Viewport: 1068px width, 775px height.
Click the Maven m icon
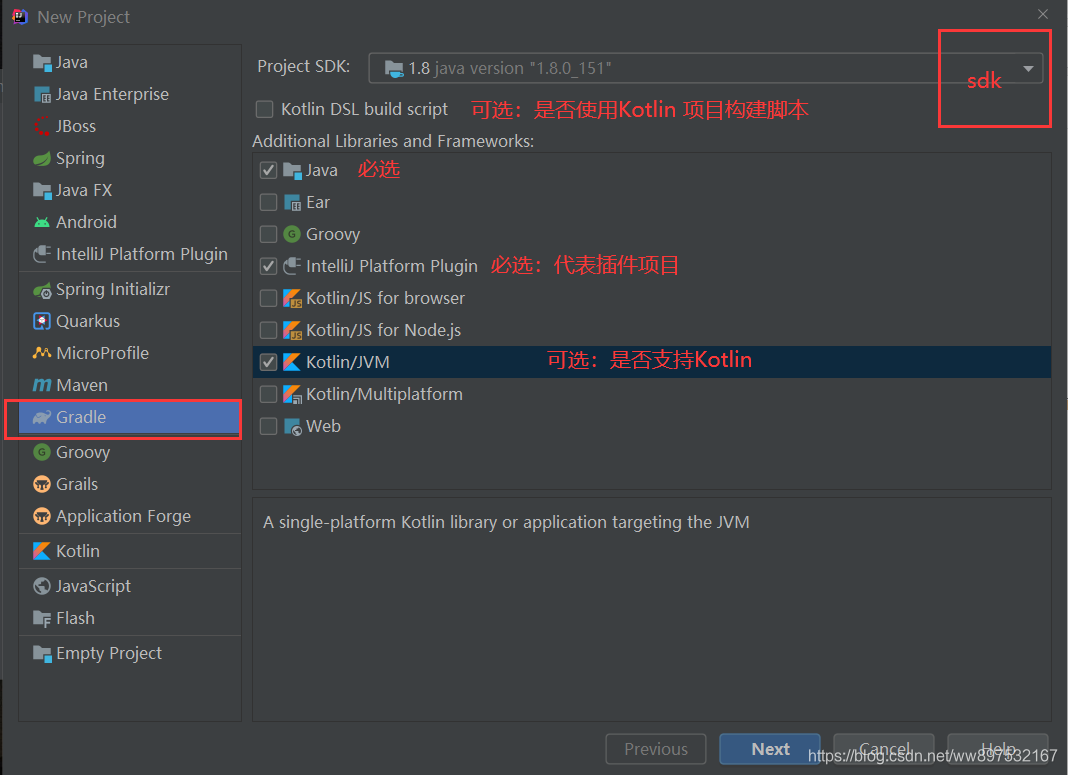(x=42, y=385)
